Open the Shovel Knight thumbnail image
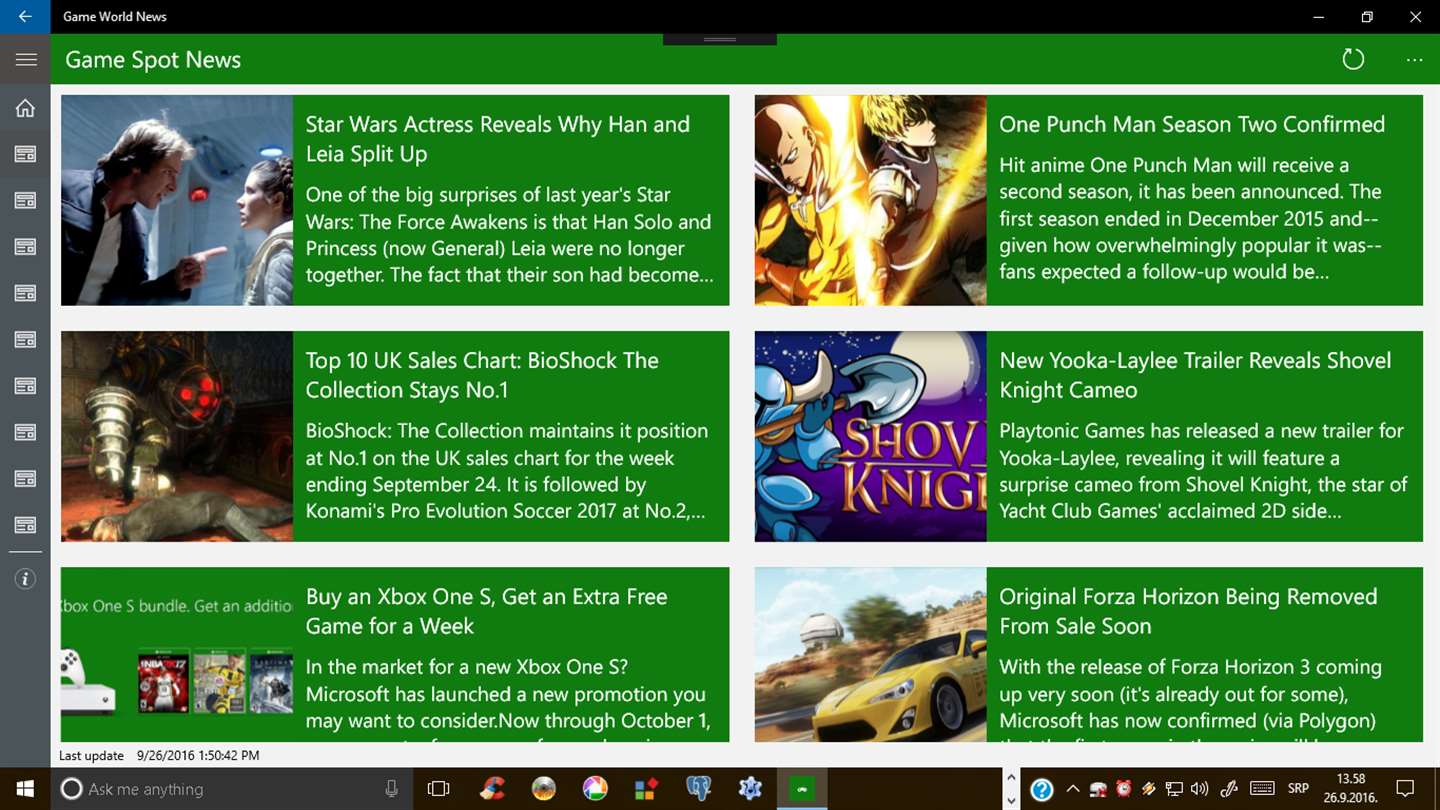 [x=870, y=436]
